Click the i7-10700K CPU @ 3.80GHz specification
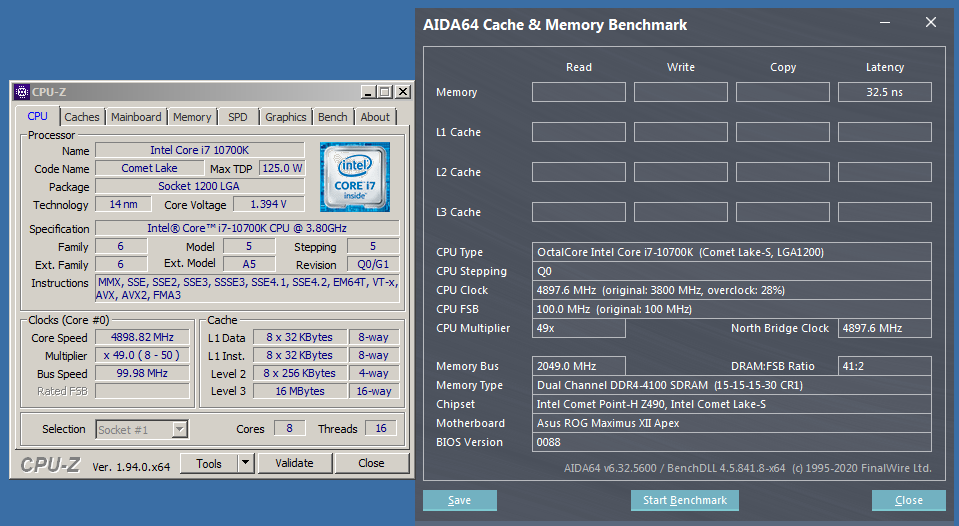The width and height of the screenshot is (959, 526). click(x=247, y=228)
